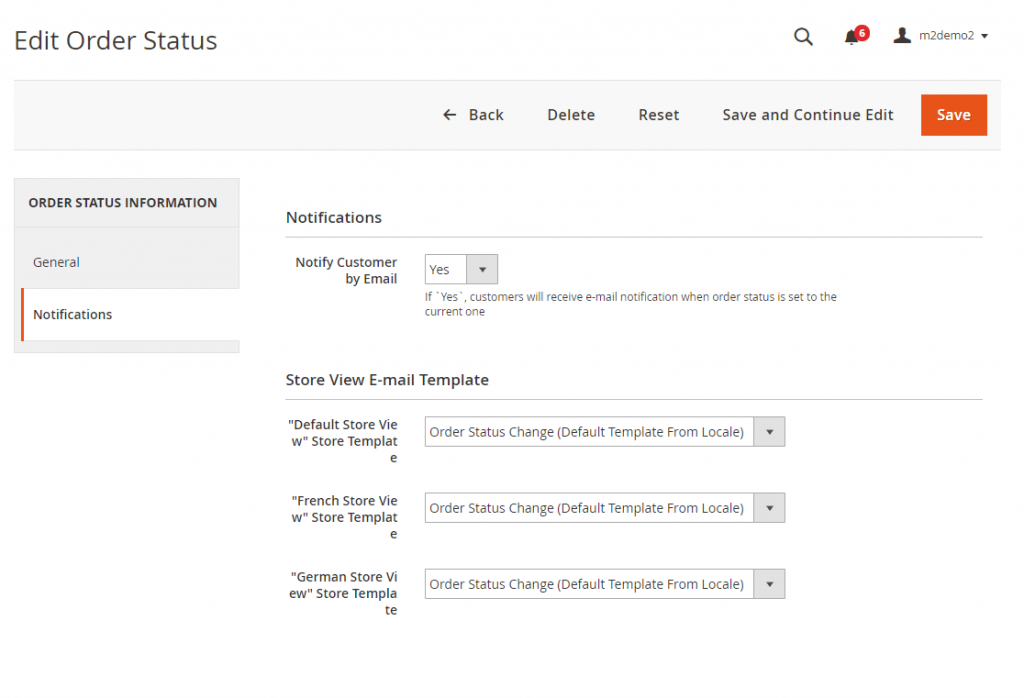The height and width of the screenshot is (698, 1024).
Task: Open the m2demo2 account menu
Action: [x=940, y=35]
